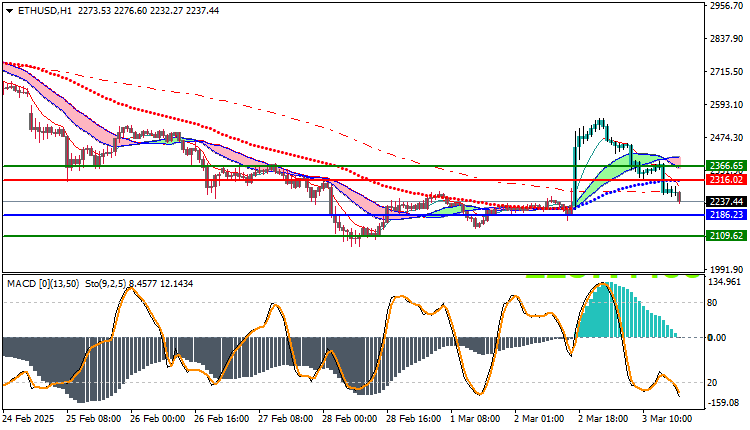Click the 26 Feb 16:00 time label
This screenshot has height=430, width=750.
[221, 419]
